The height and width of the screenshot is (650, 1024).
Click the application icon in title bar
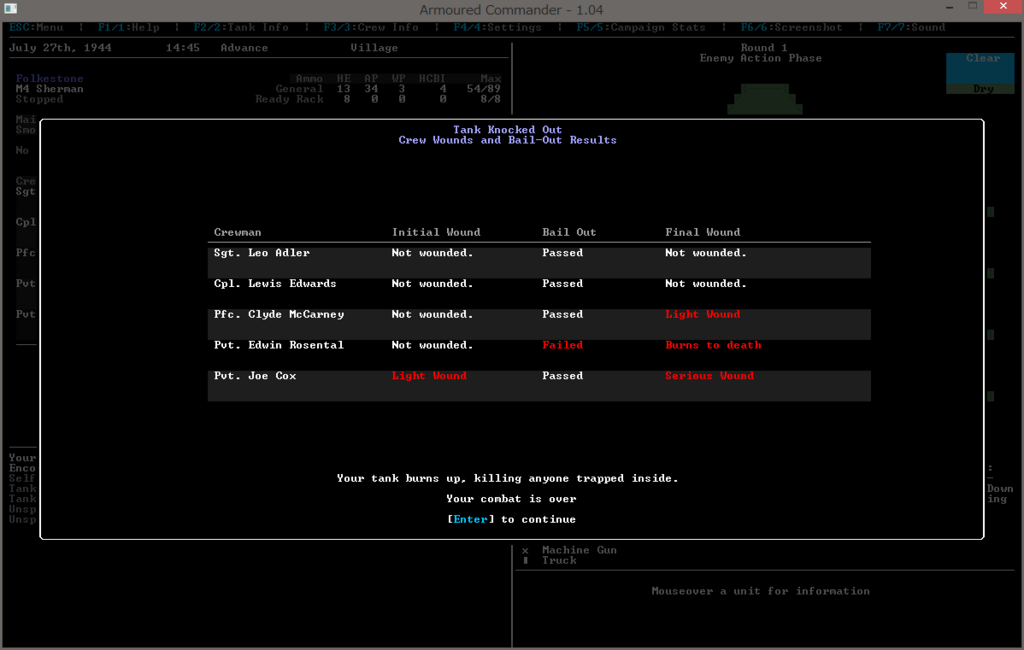10,8
